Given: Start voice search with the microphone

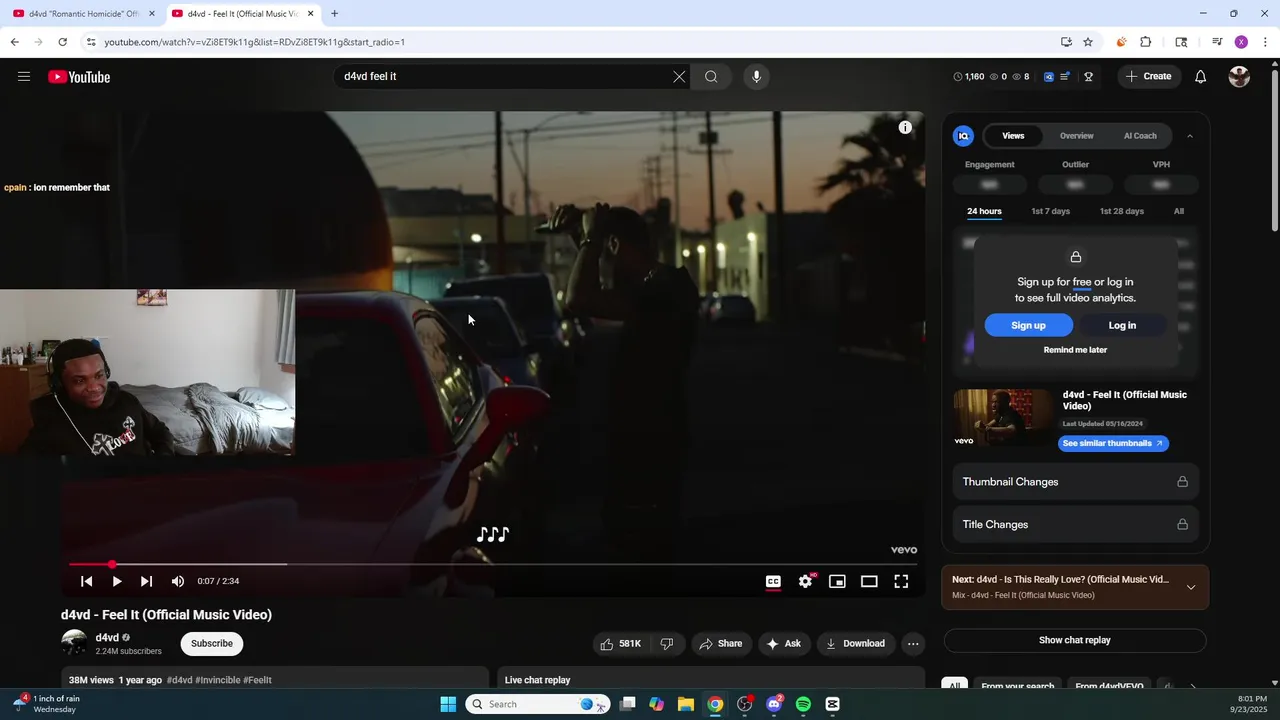Looking at the screenshot, I should coord(756,76).
